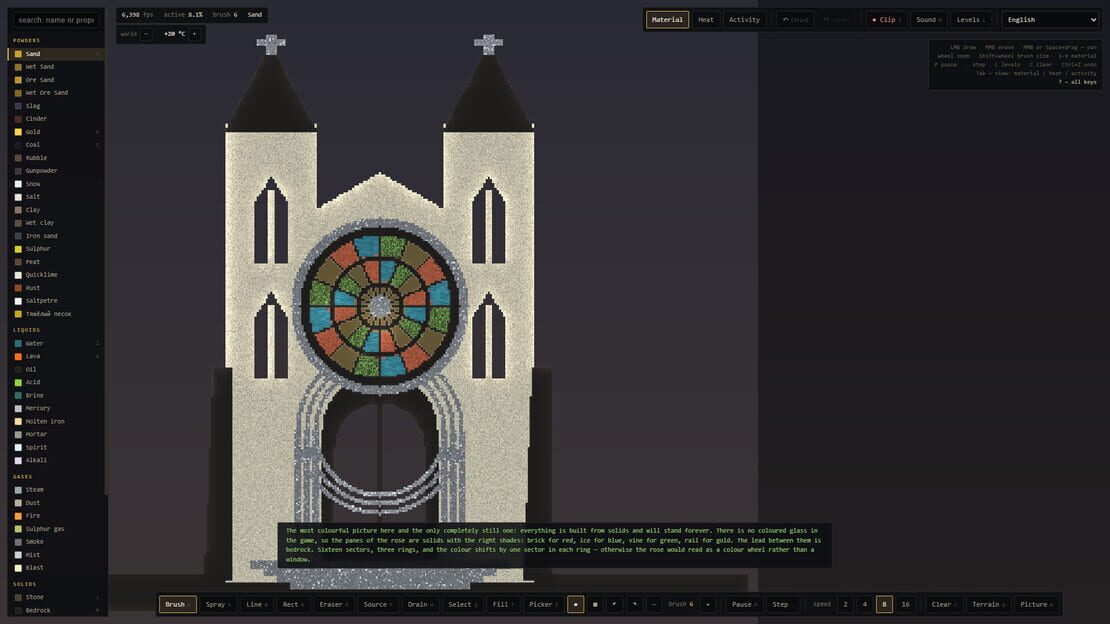Image resolution: width=1110 pixels, height=624 pixels.
Task: Choose Stone solid
Action: pyautogui.click(x=55, y=597)
